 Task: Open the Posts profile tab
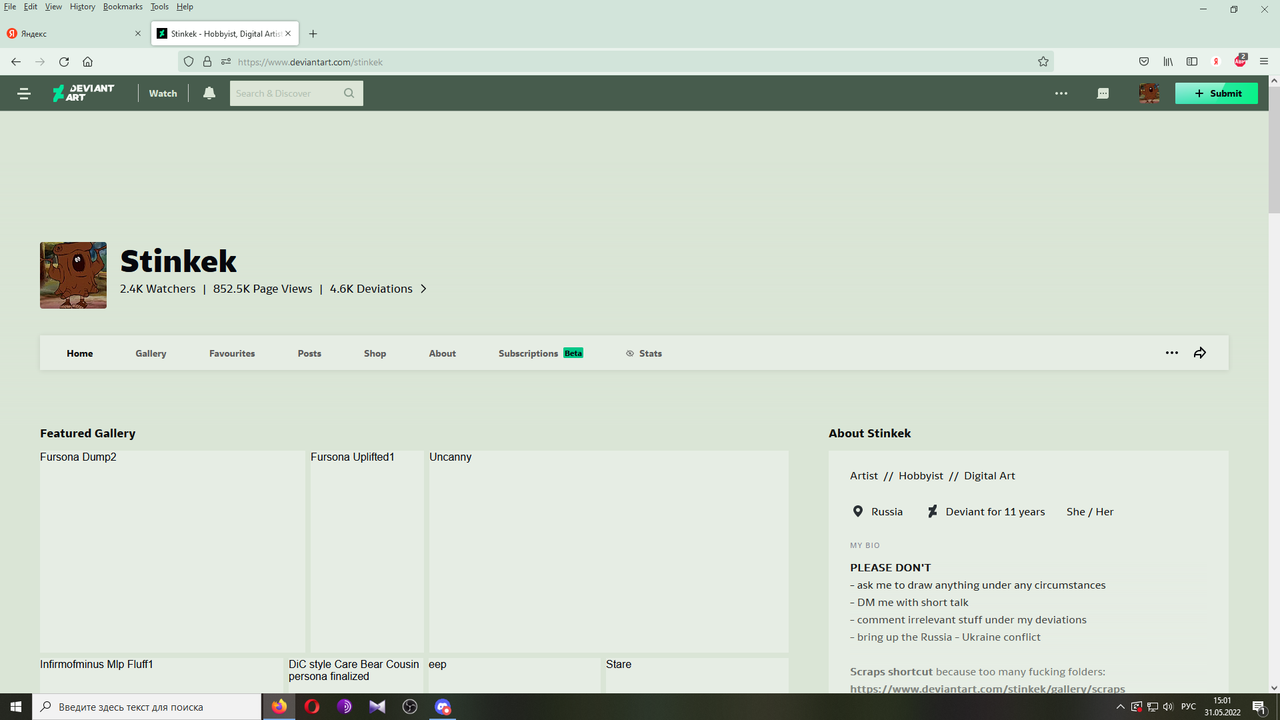[x=310, y=353]
